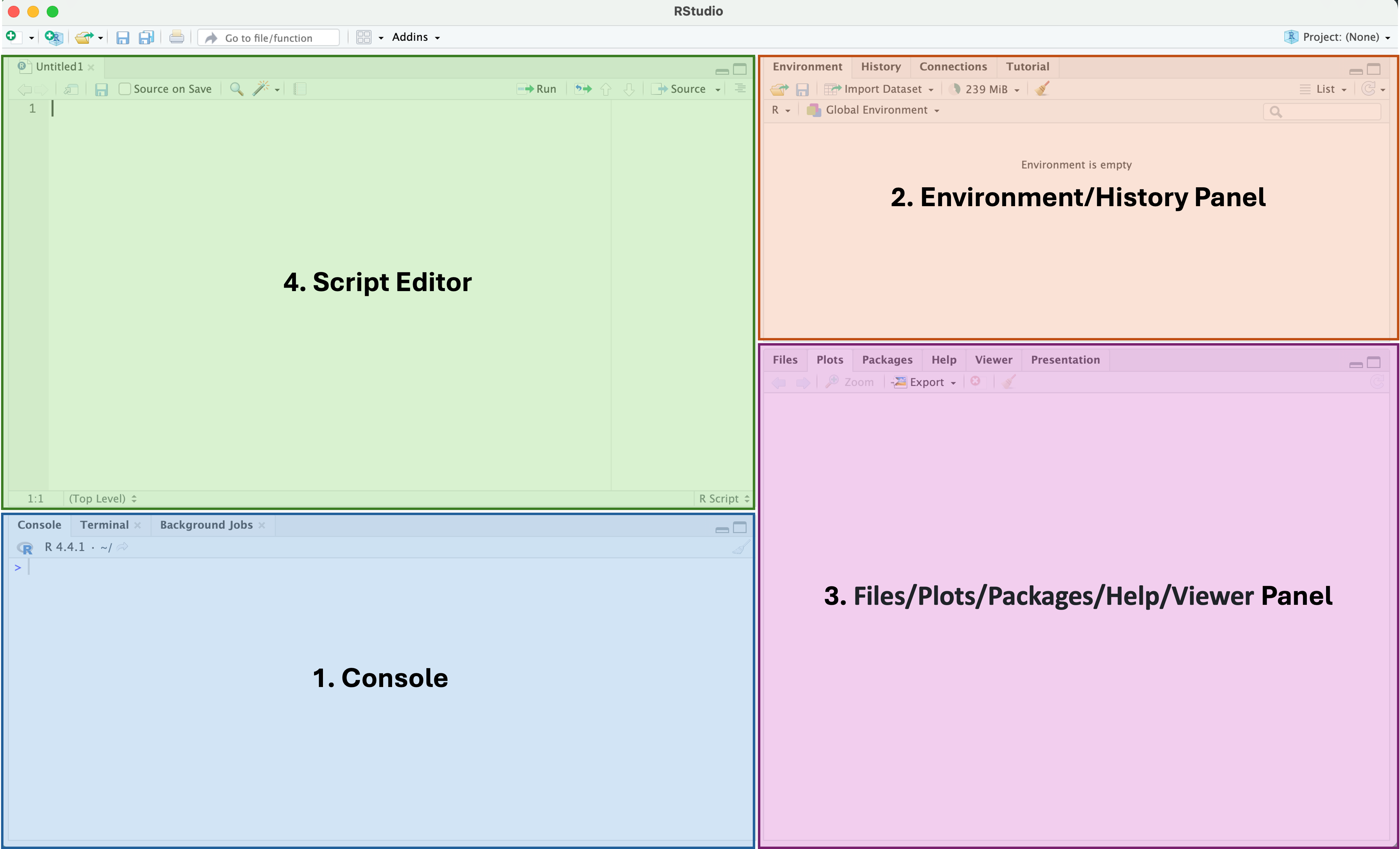Change the R Script file type
Screen dimensions: 1400x849
click(724, 498)
